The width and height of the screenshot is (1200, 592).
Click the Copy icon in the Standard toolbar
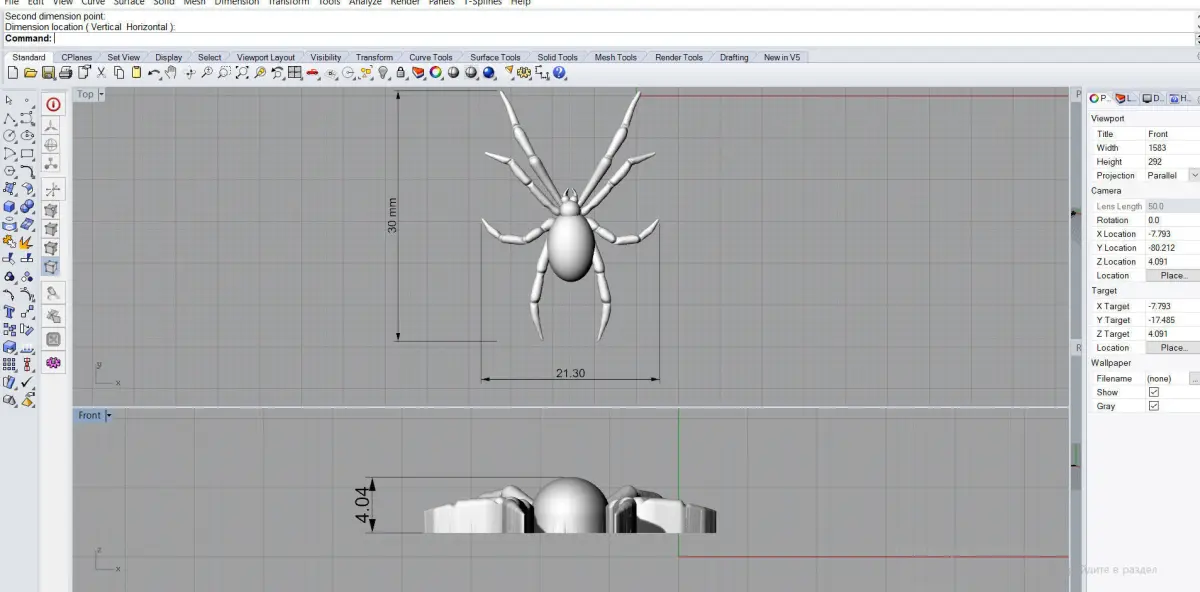[119, 73]
